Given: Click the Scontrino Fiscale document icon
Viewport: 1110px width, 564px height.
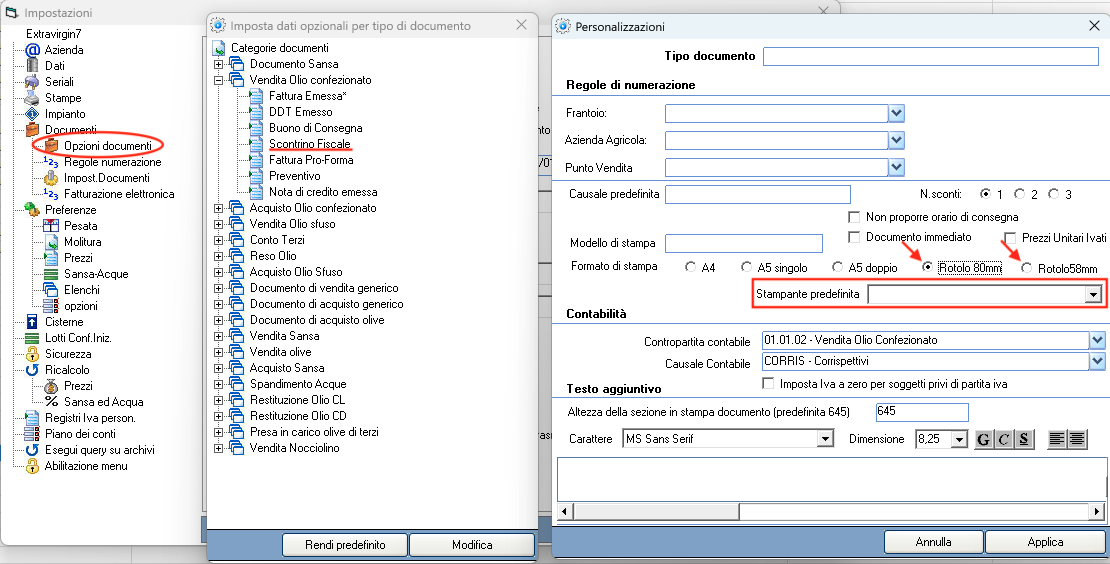Looking at the screenshot, I should pyautogui.click(x=256, y=144).
